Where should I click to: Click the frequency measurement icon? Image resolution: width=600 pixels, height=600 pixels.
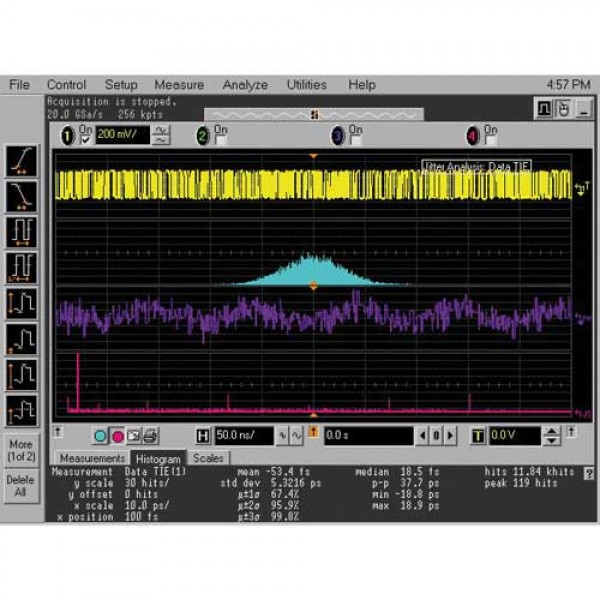pos(22,266)
